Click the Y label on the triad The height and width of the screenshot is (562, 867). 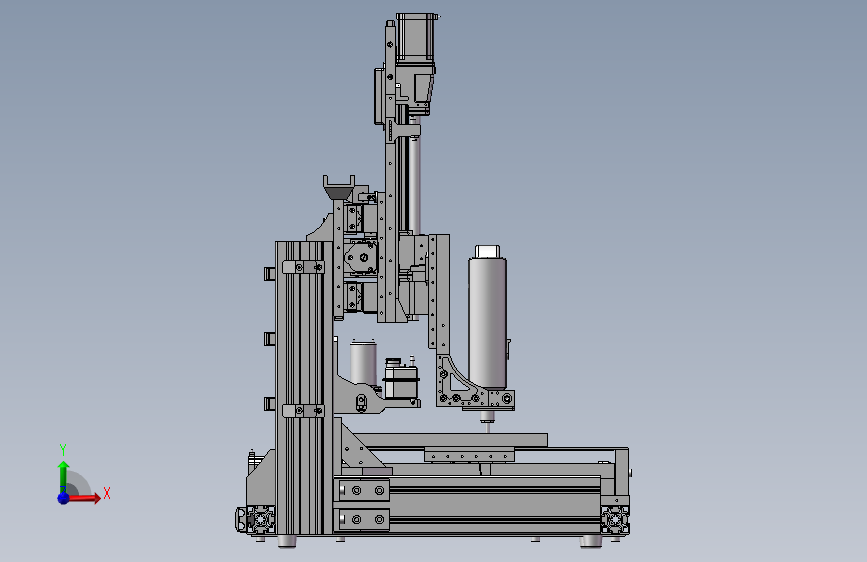click(63, 450)
